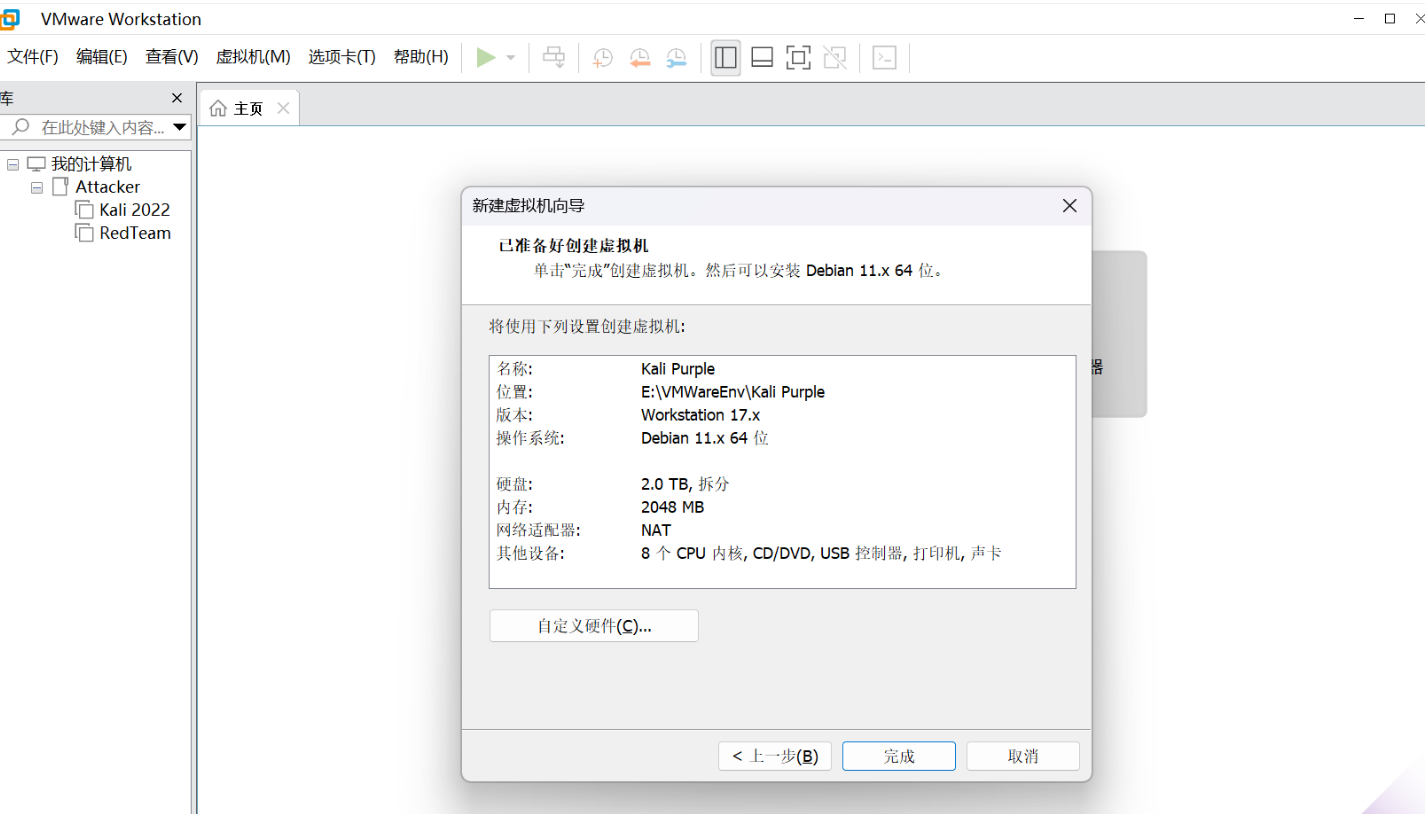Click the Kali 2022 VM icon
The width and height of the screenshot is (1425, 814).
84,210
